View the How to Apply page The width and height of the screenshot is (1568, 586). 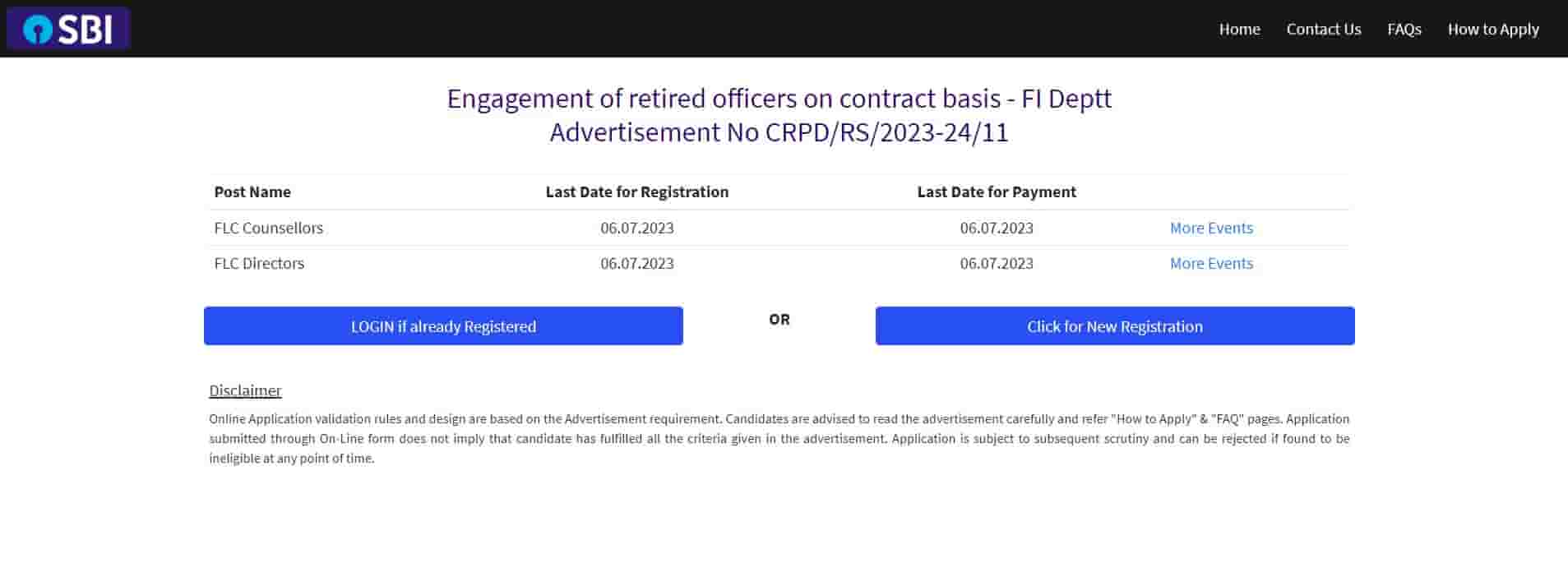click(x=1493, y=29)
